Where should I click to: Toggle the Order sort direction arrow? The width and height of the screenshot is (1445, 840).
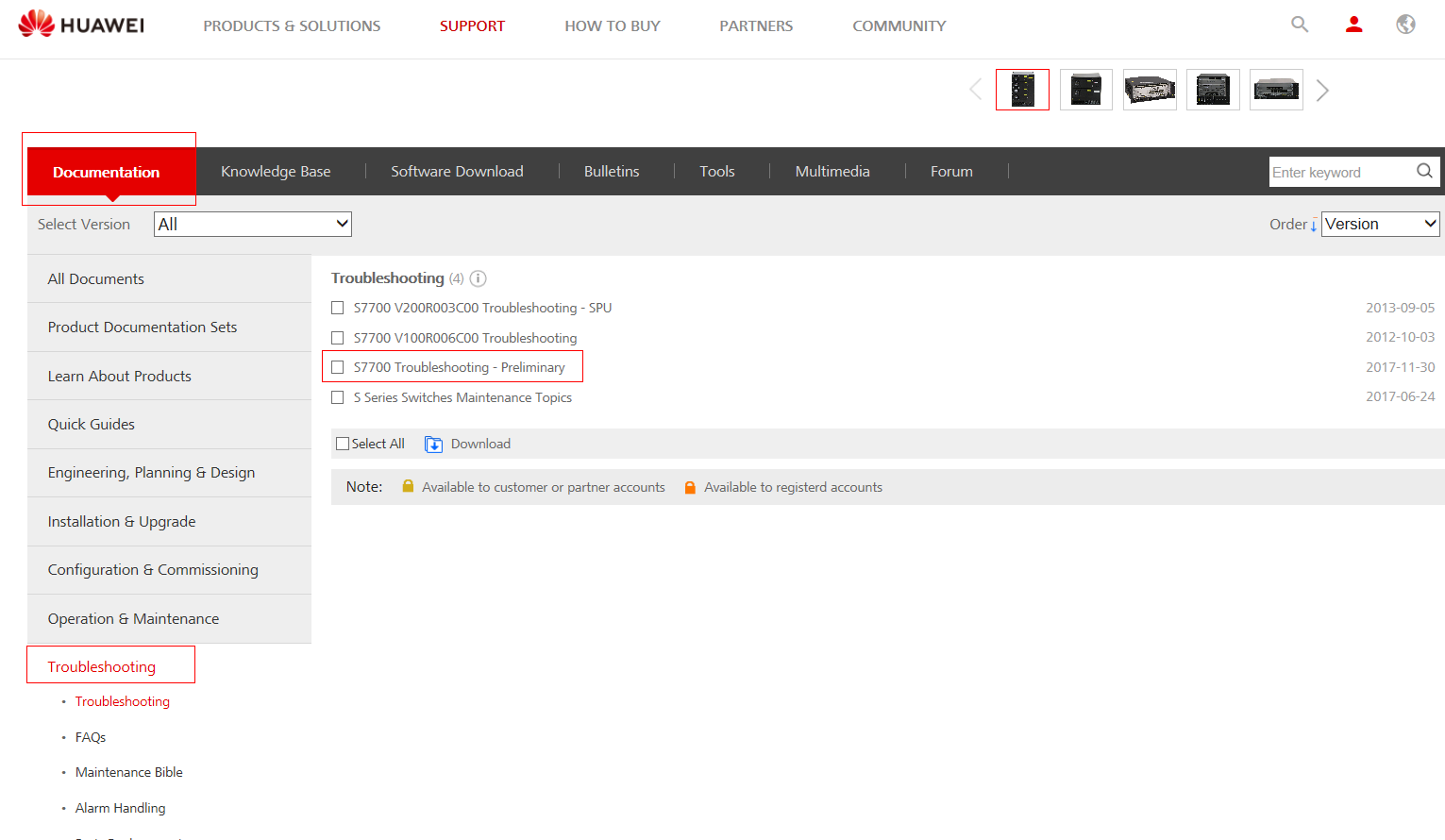click(1313, 225)
